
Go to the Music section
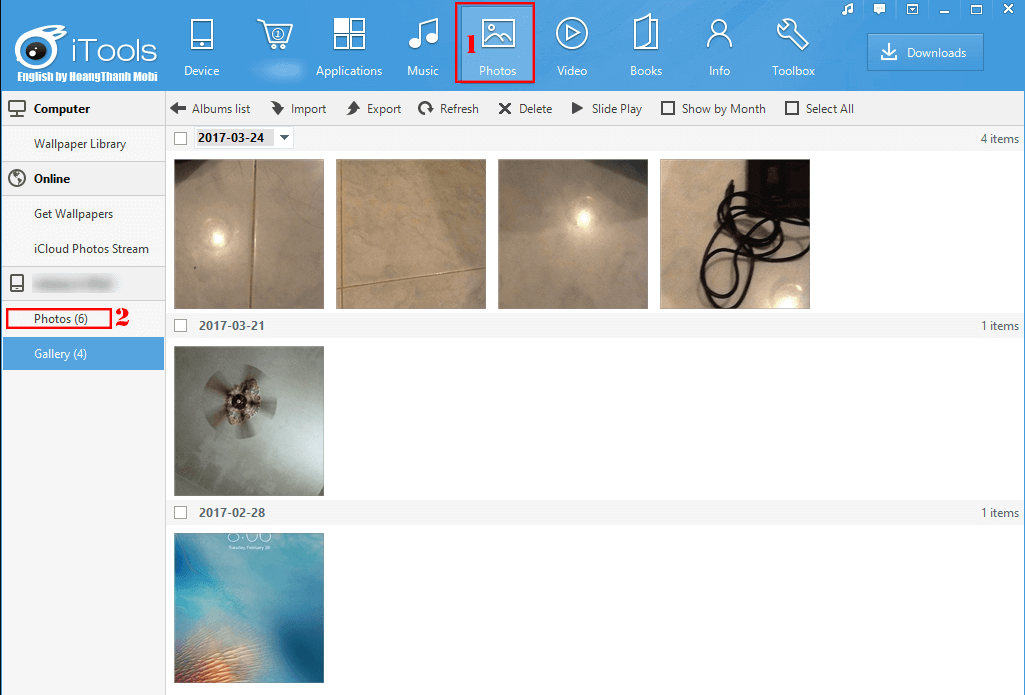pos(423,35)
